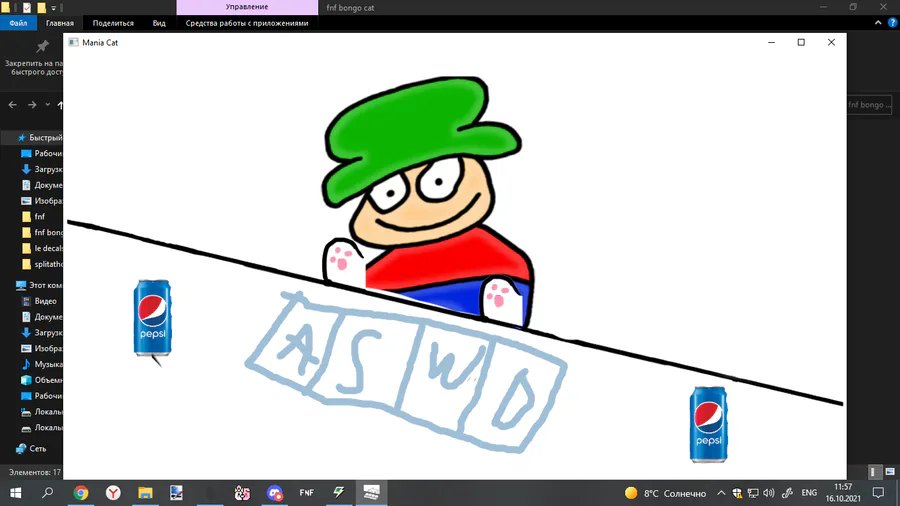The image size is (900, 506).
Task: Open Windows Security tray icon
Action: coord(737,493)
